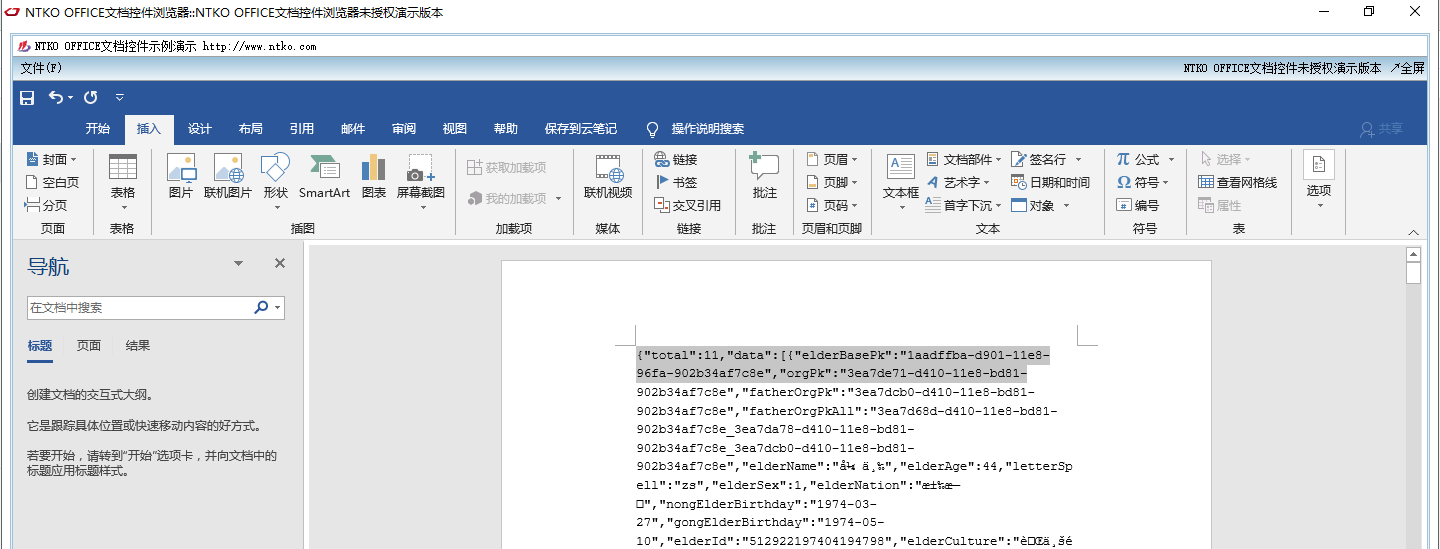Insert a 签名行 signature line
The image size is (1440, 549).
[x=1046, y=160]
